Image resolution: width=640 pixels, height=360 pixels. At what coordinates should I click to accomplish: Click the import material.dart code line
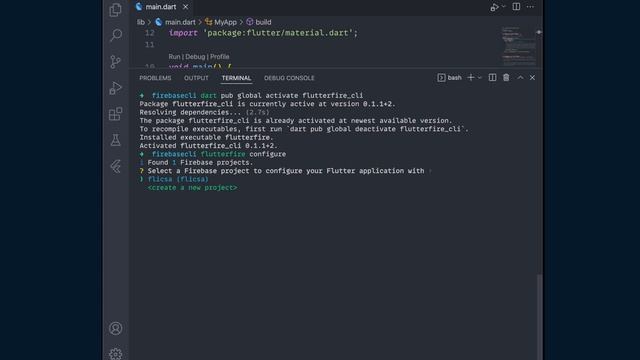pyautogui.click(x=263, y=33)
